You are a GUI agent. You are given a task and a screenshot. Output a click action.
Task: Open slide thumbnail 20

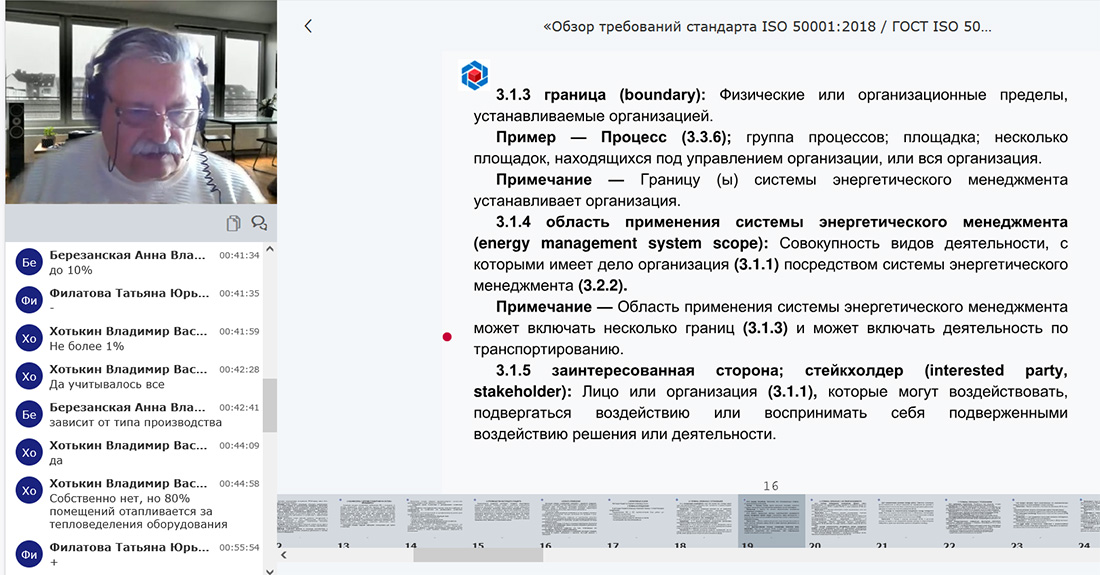(838, 520)
